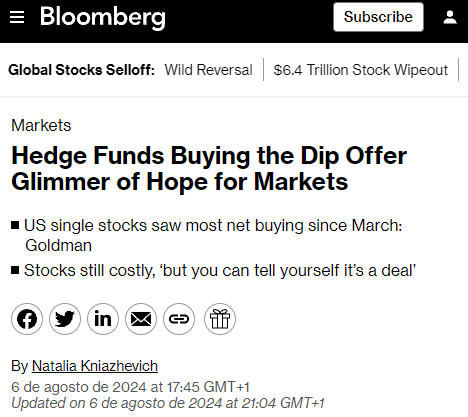Click the Subscribe button

tap(378, 17)
